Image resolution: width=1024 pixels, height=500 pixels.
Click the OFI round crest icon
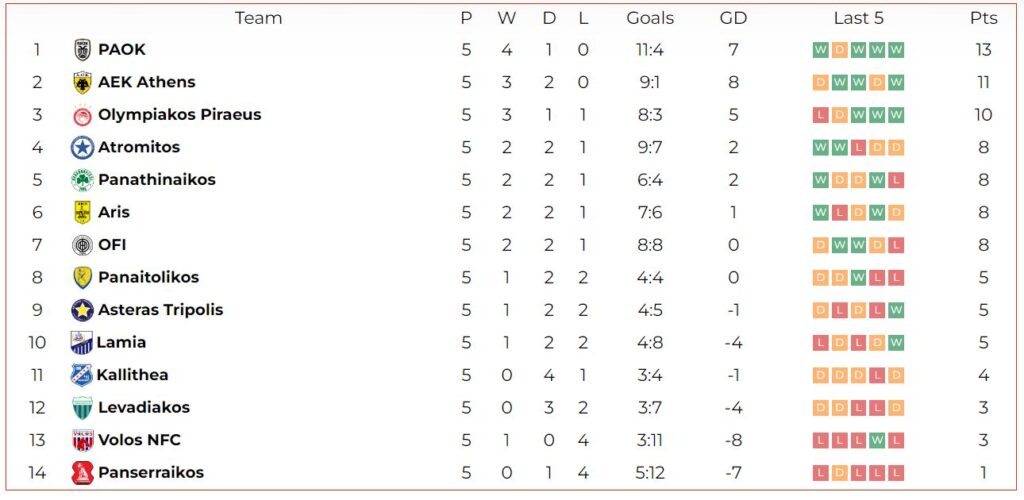82,245
